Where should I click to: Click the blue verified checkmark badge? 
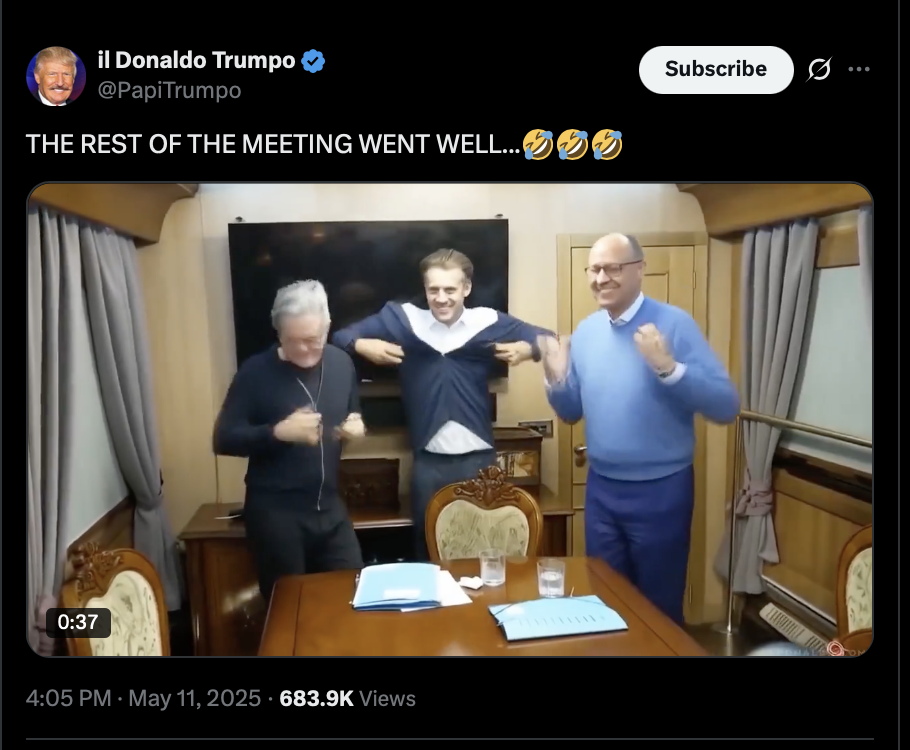pyautogui.click(x=313, y=61)
